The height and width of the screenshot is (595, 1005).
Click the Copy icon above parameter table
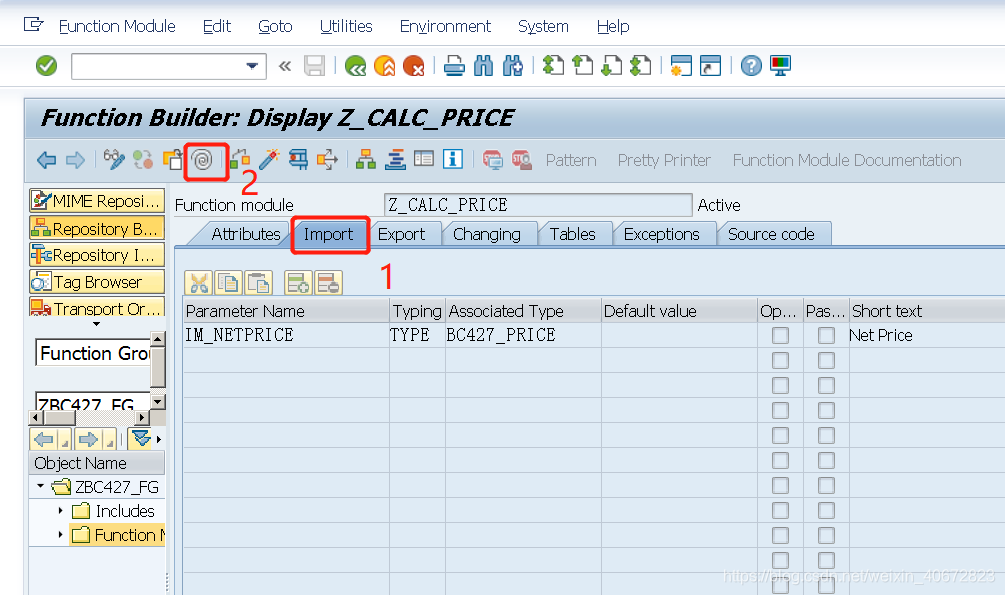[x=228, y=283]
